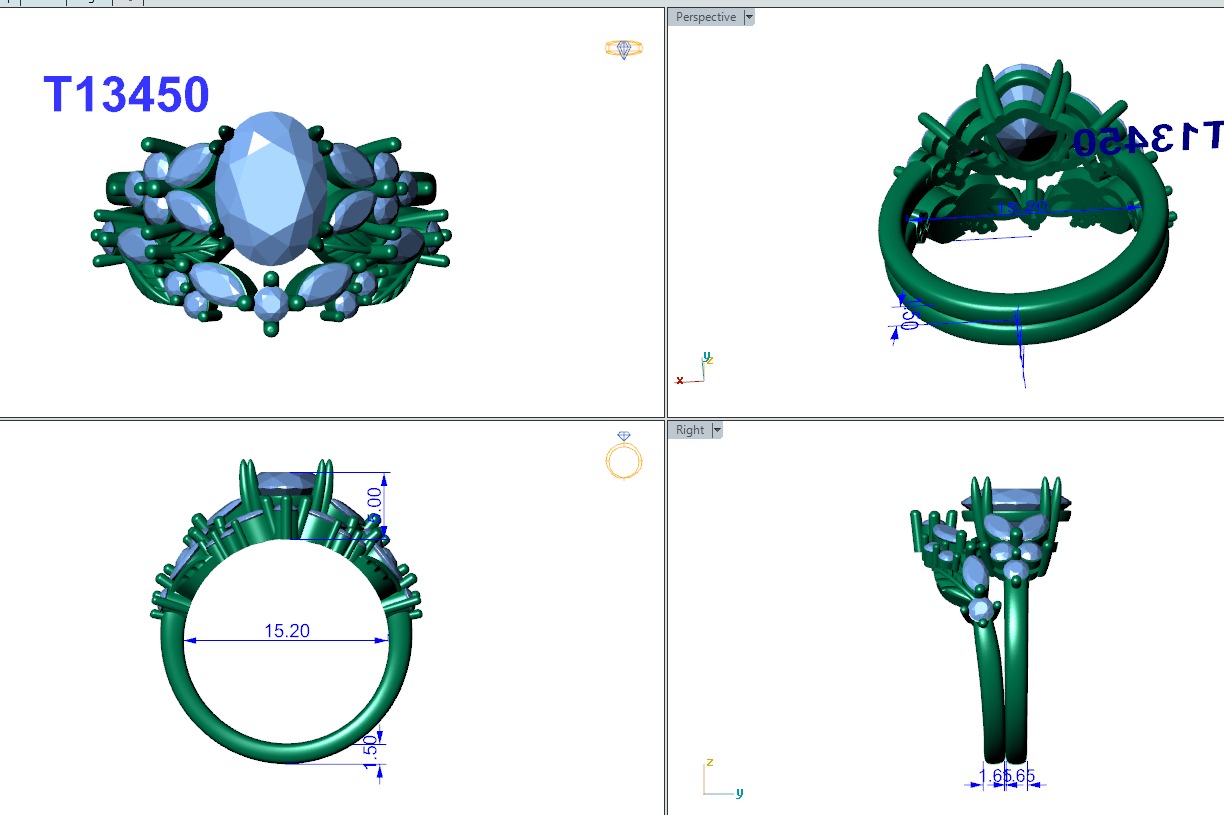Click the green ring shank bottom in front view
The height and width of the screenshot is (815, 1224).
[286, 752]
